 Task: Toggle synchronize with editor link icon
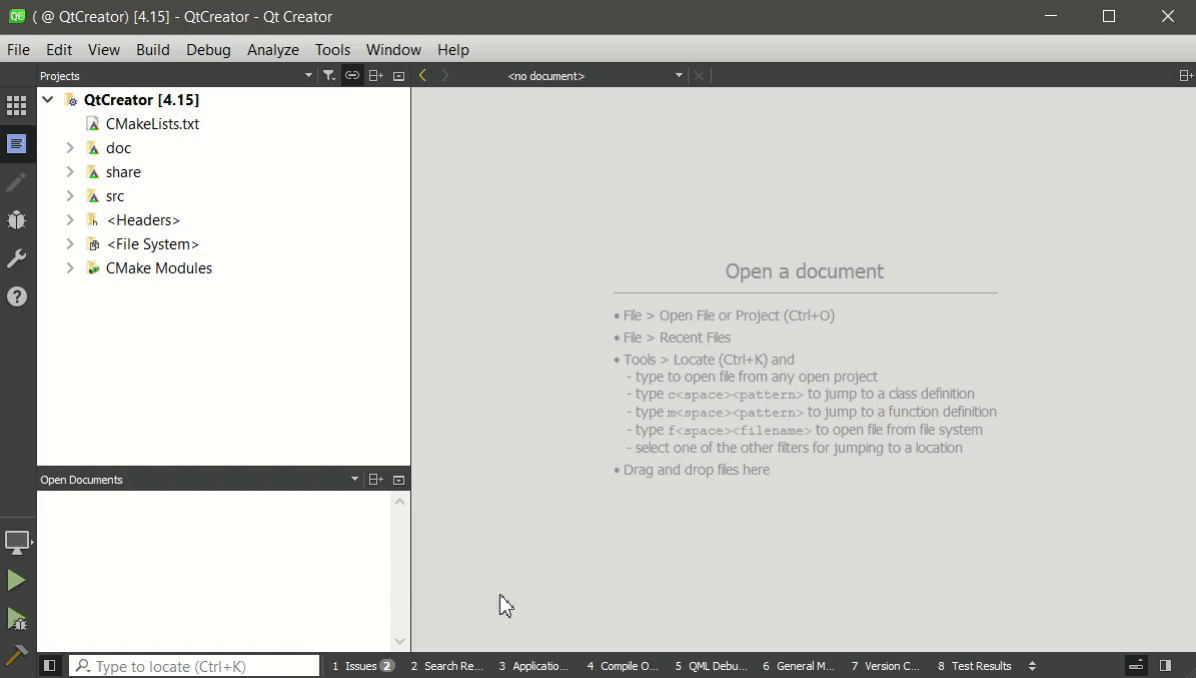coord(352,76)
